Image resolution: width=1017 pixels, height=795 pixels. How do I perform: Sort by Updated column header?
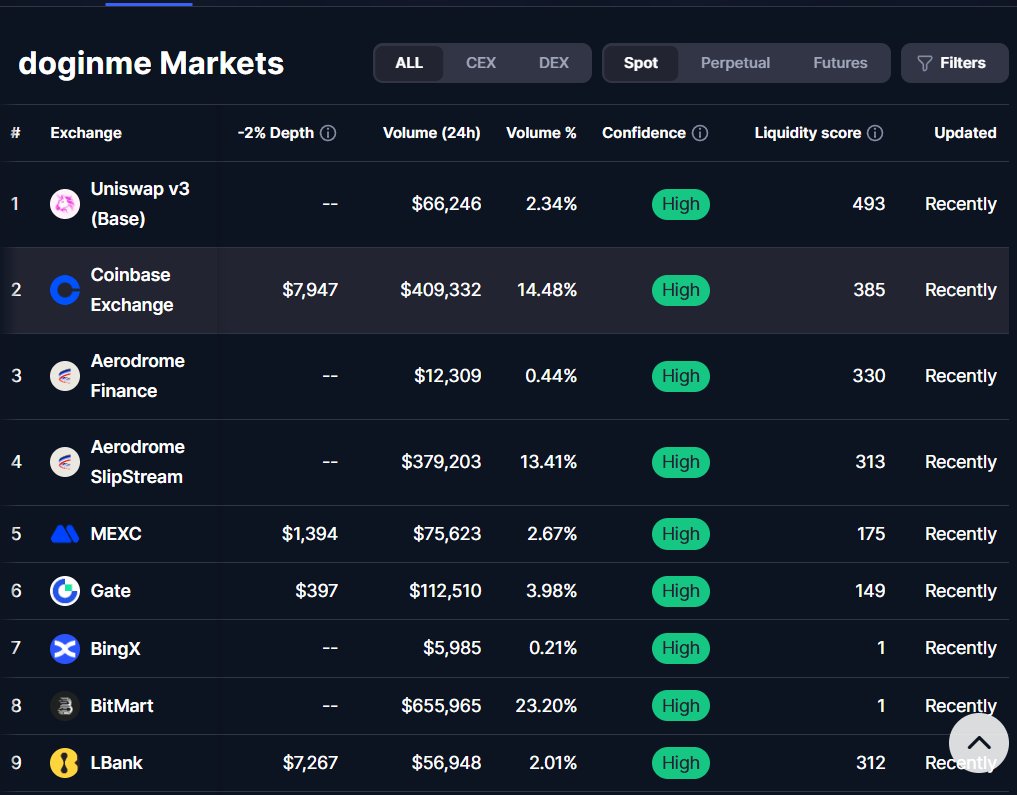(x=965, y=133)
